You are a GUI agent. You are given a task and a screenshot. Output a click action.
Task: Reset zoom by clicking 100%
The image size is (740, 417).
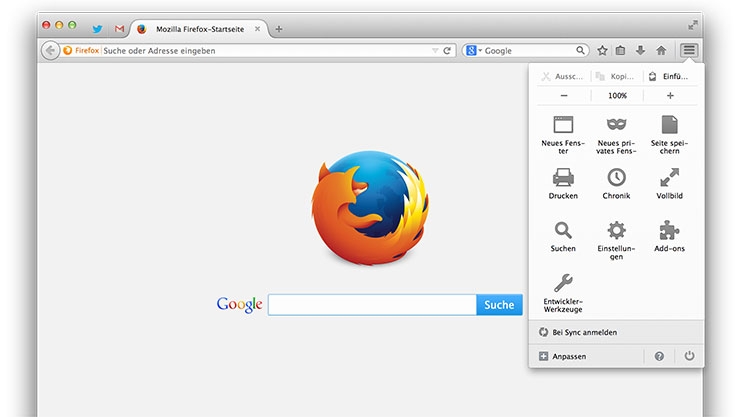(x=617, y=96)
